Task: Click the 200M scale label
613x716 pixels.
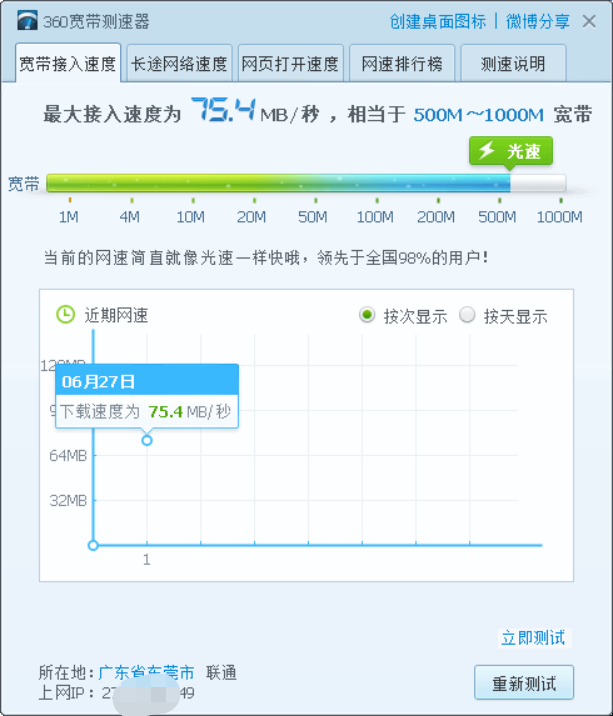Action: tap(436, 216)
